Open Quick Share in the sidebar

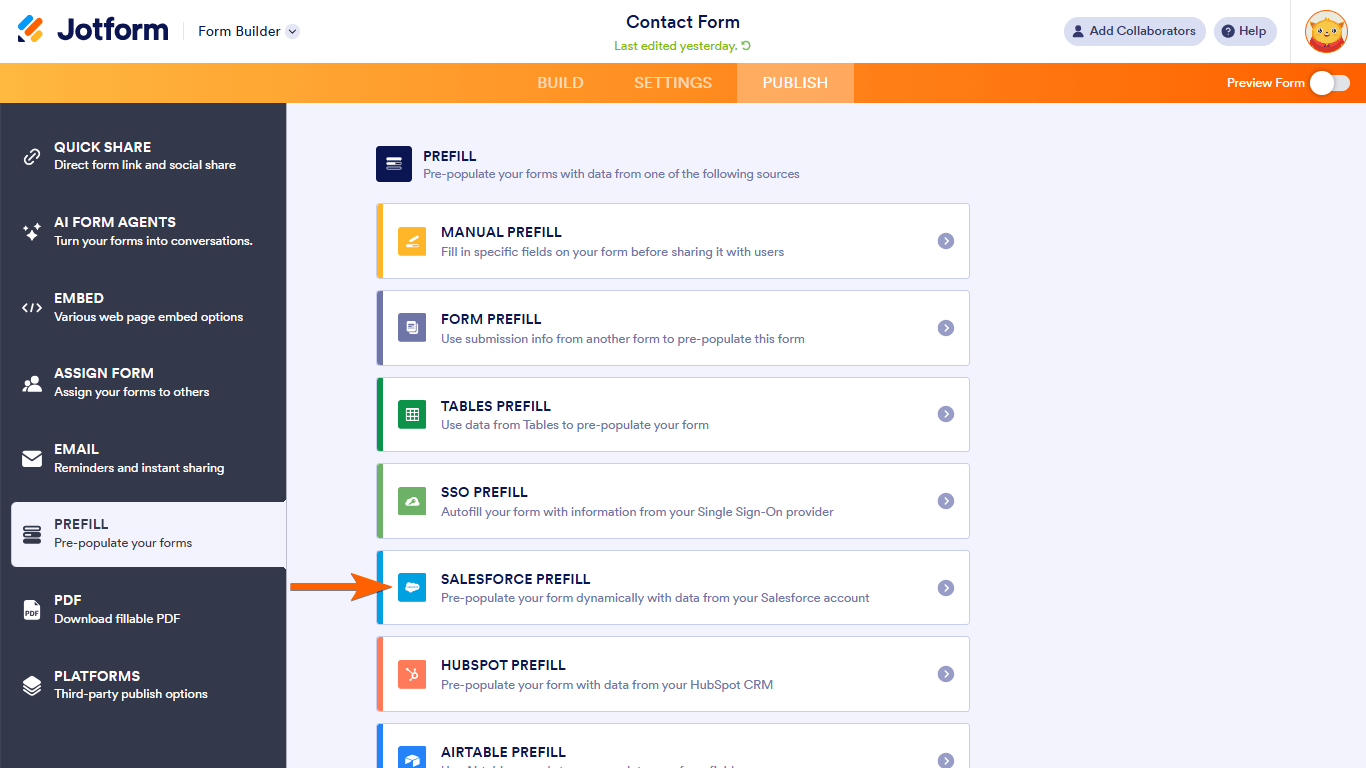pos(145,155)
